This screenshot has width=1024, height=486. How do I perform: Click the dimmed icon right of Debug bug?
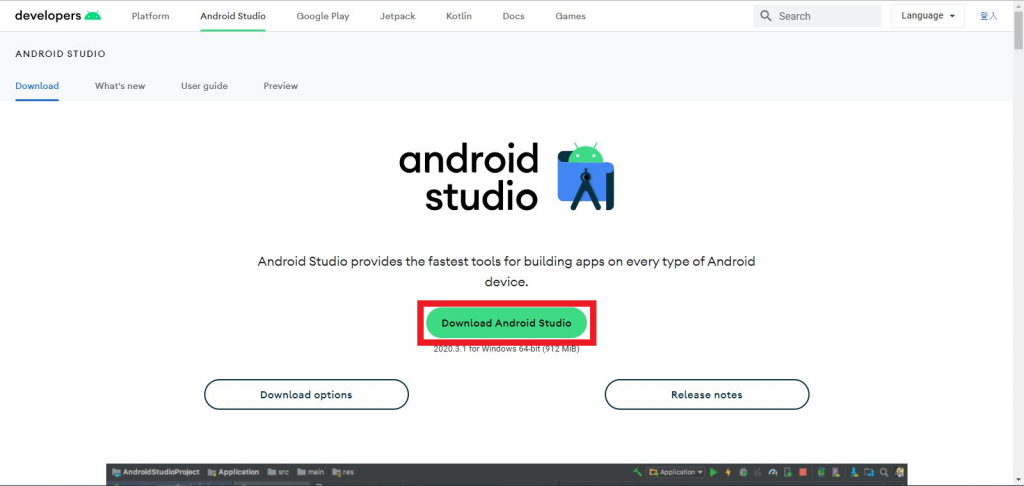(x=758, y=472)
